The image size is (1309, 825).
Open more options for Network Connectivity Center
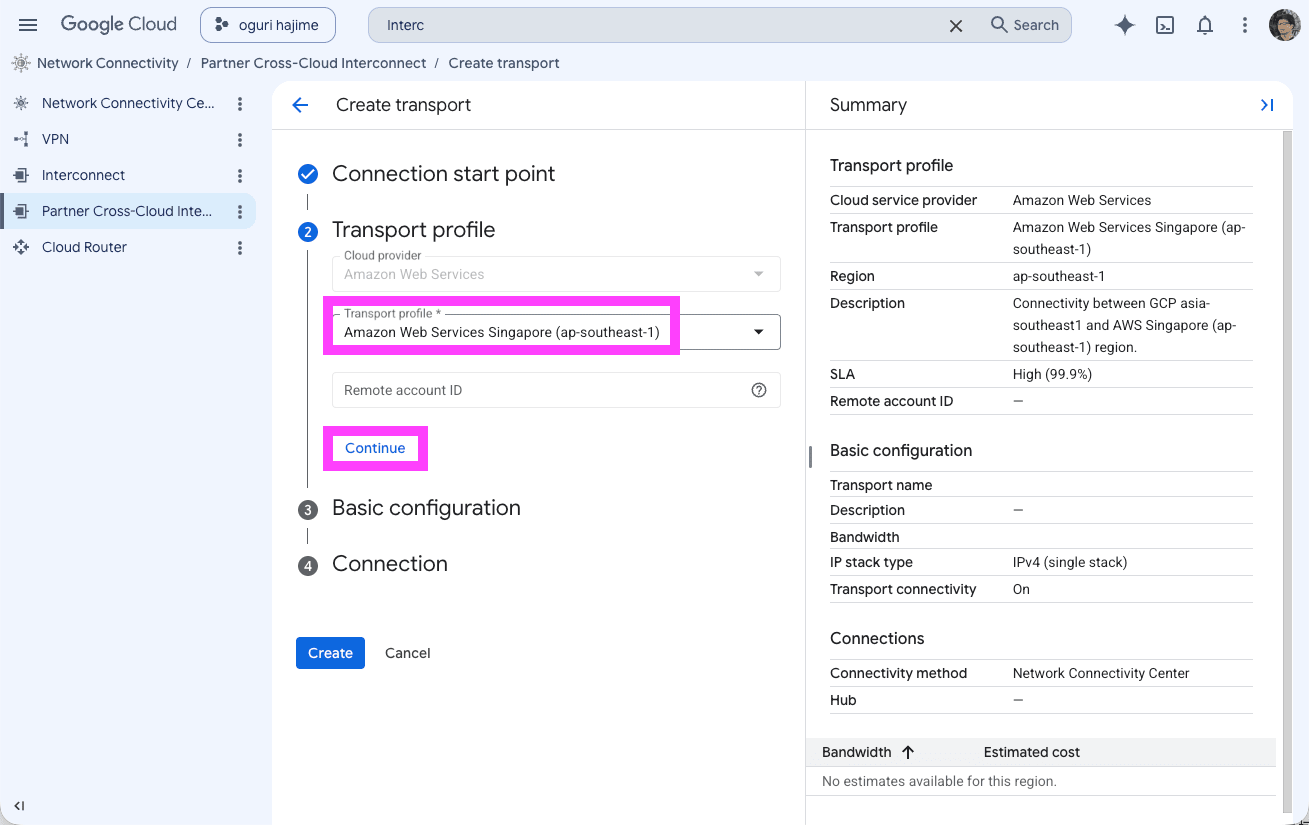(240, 103)
